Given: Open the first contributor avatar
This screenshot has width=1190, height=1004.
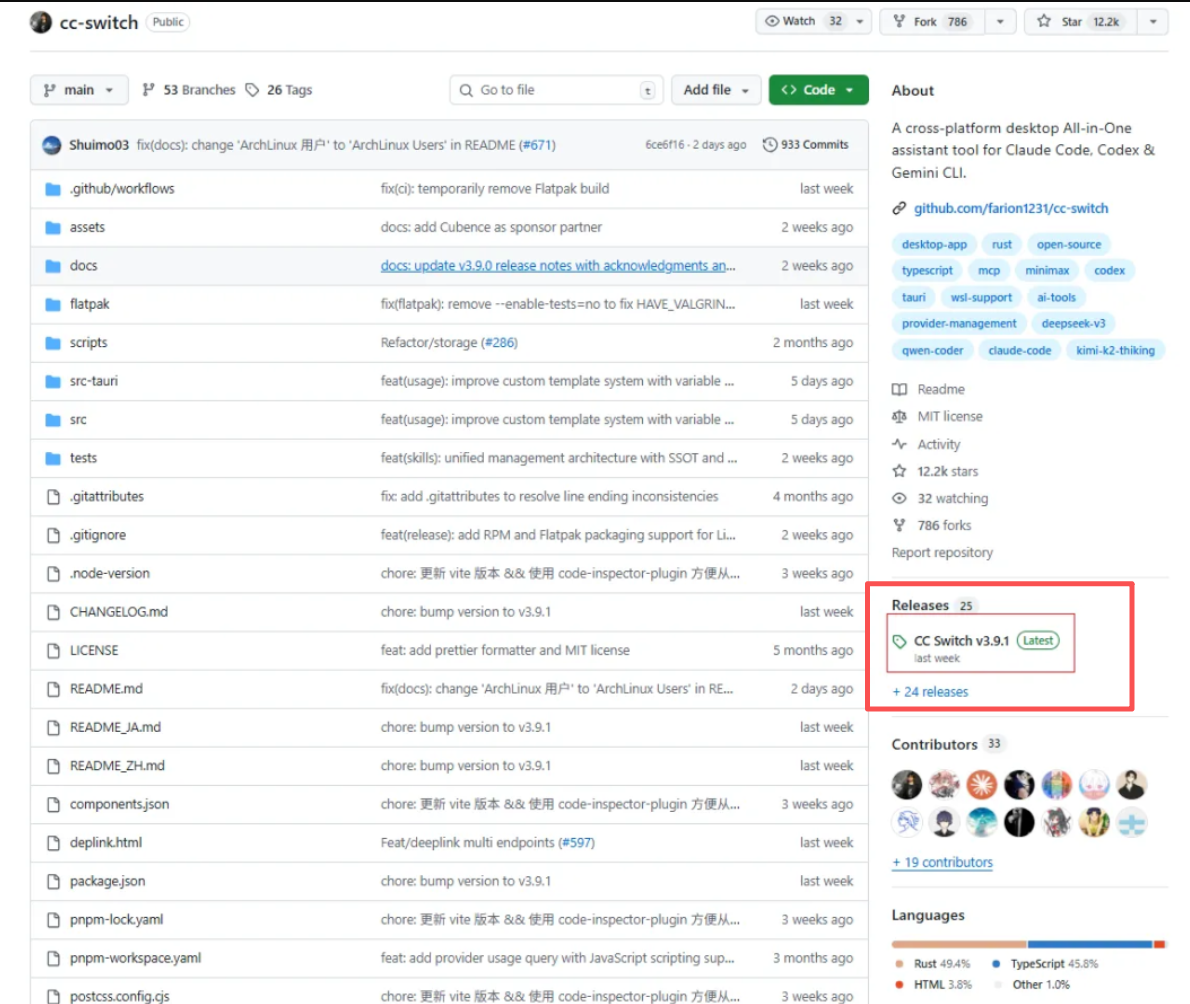Looking at the screenshot, I should tap(907, 785).
